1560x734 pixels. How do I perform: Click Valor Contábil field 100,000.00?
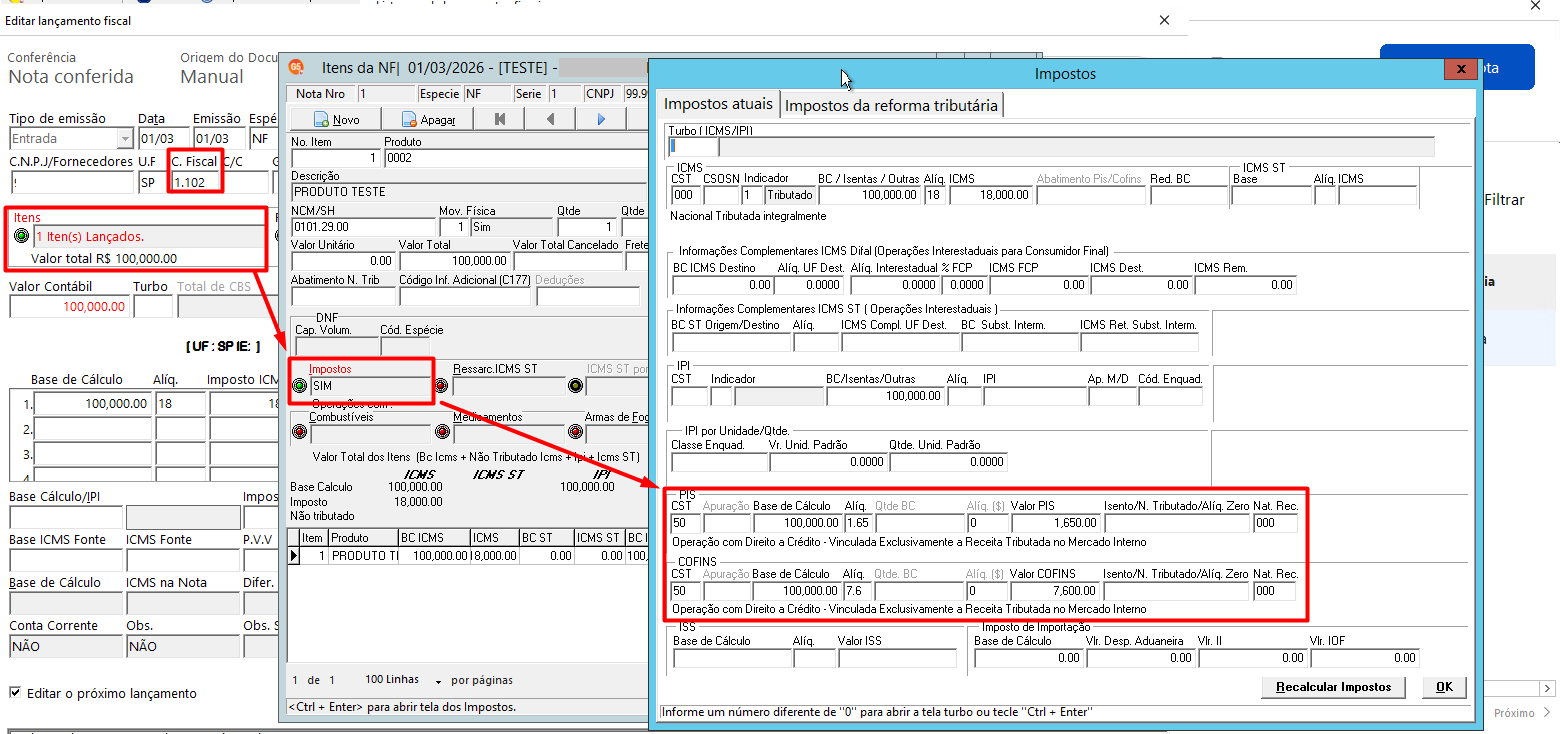point(68,307)
